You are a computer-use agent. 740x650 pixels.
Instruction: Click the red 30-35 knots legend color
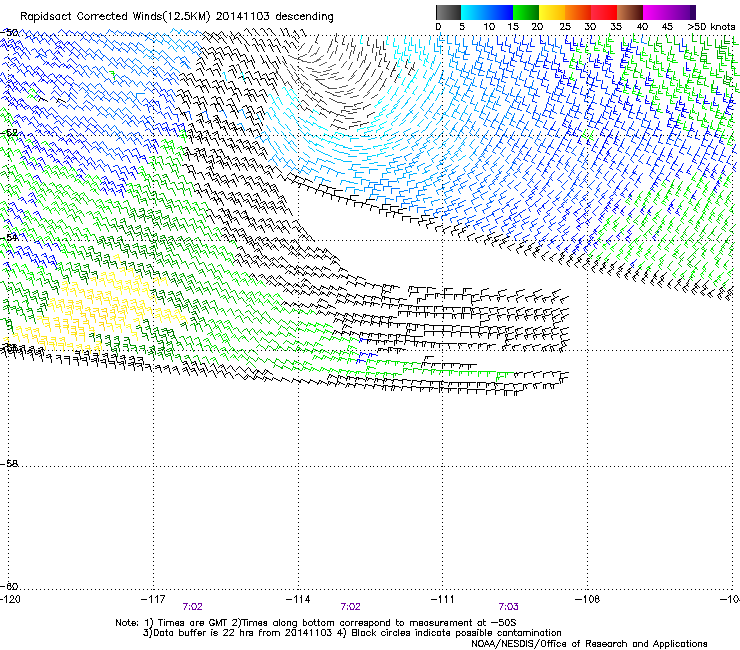pos(604,12)
